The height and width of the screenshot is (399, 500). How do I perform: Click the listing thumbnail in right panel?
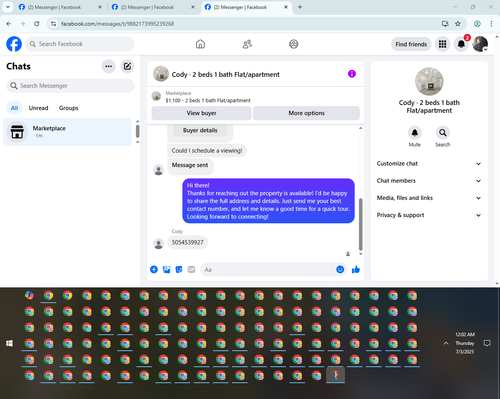429,82
